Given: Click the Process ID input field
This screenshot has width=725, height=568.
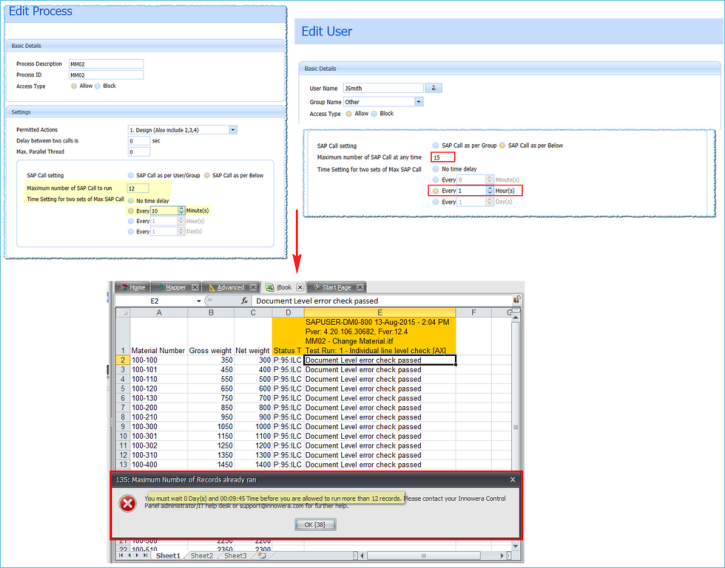Looking at the screenshot, I should click(106, 75).
